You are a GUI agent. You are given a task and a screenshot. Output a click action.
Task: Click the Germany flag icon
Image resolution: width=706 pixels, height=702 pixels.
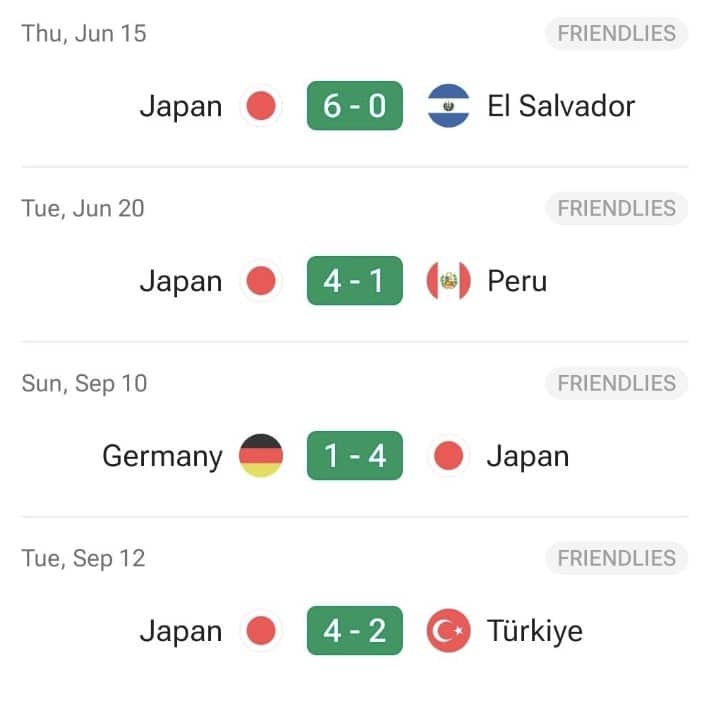coord(261,456)
